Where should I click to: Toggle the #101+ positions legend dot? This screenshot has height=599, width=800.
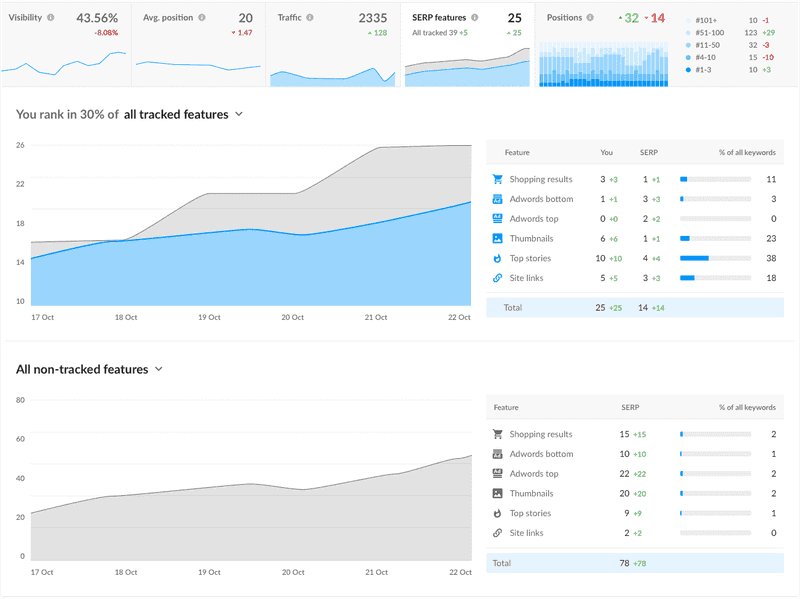687,18
